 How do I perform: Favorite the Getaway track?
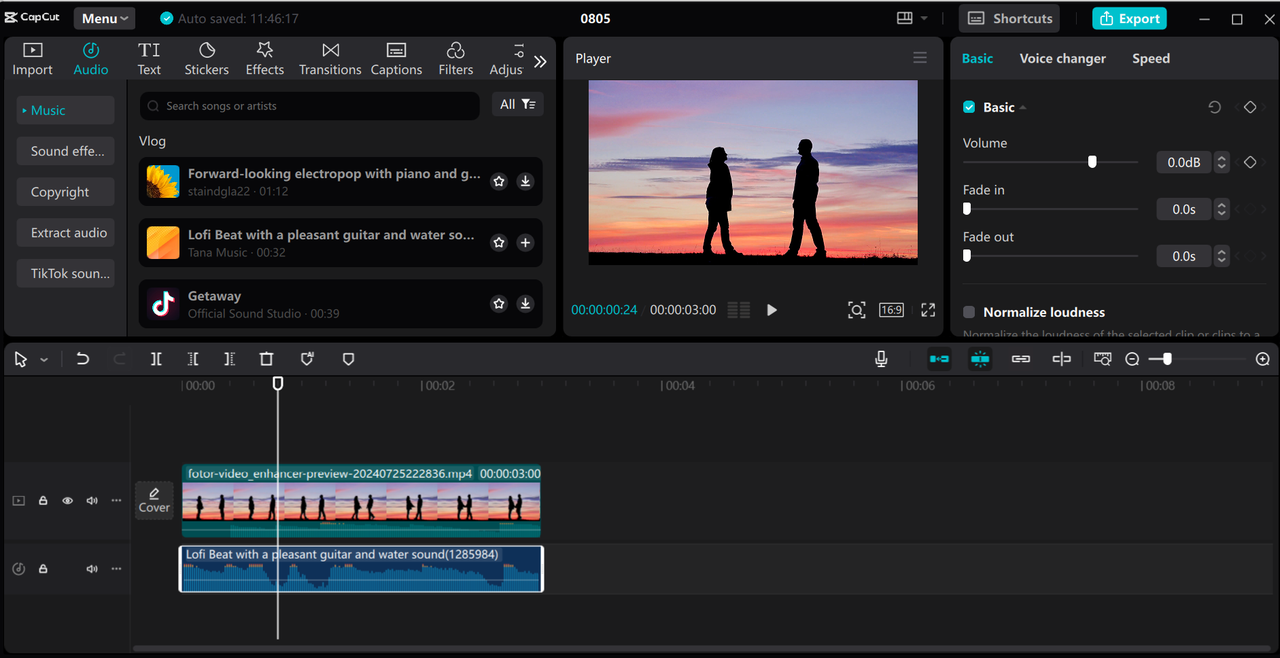coord(499,304)
